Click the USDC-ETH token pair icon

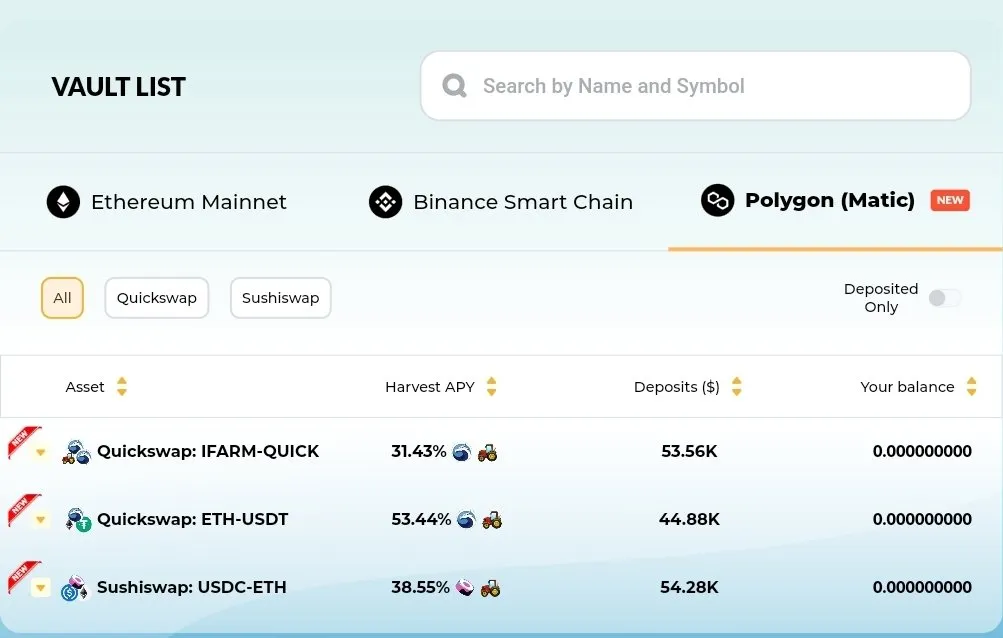(75, 588)
